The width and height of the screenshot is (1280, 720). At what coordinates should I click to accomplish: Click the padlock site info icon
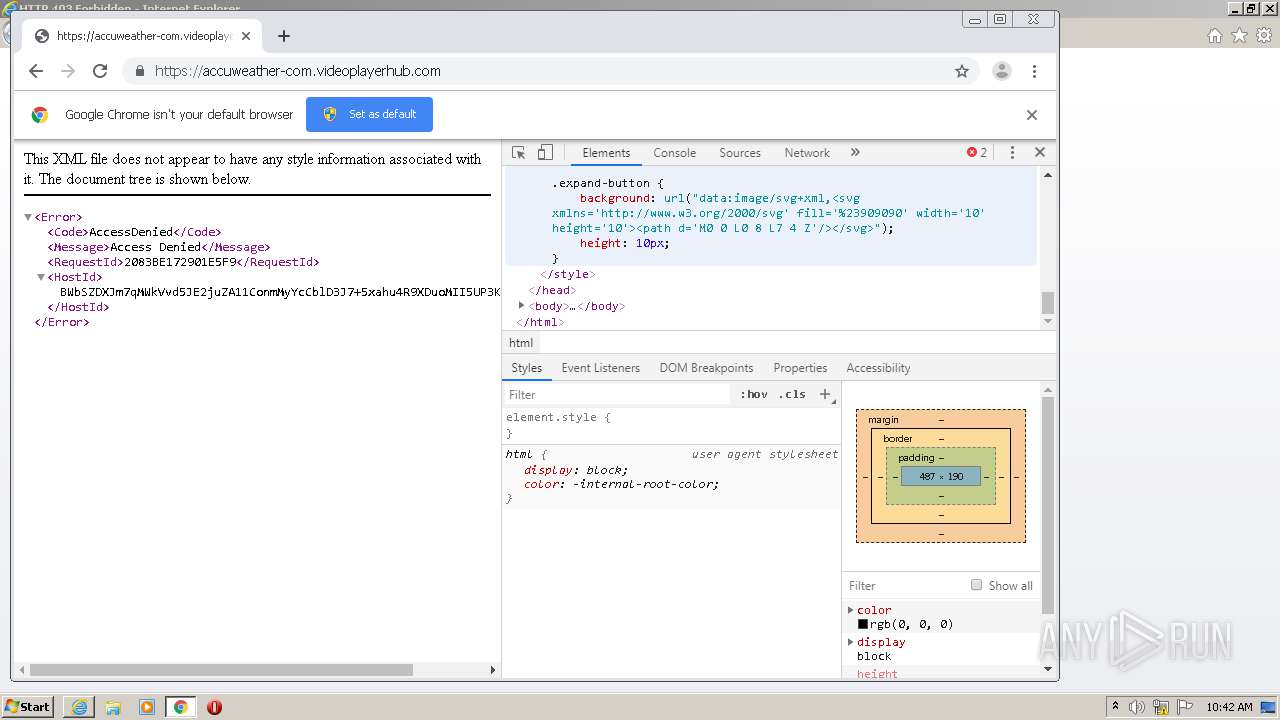click(x=139, y=71)
